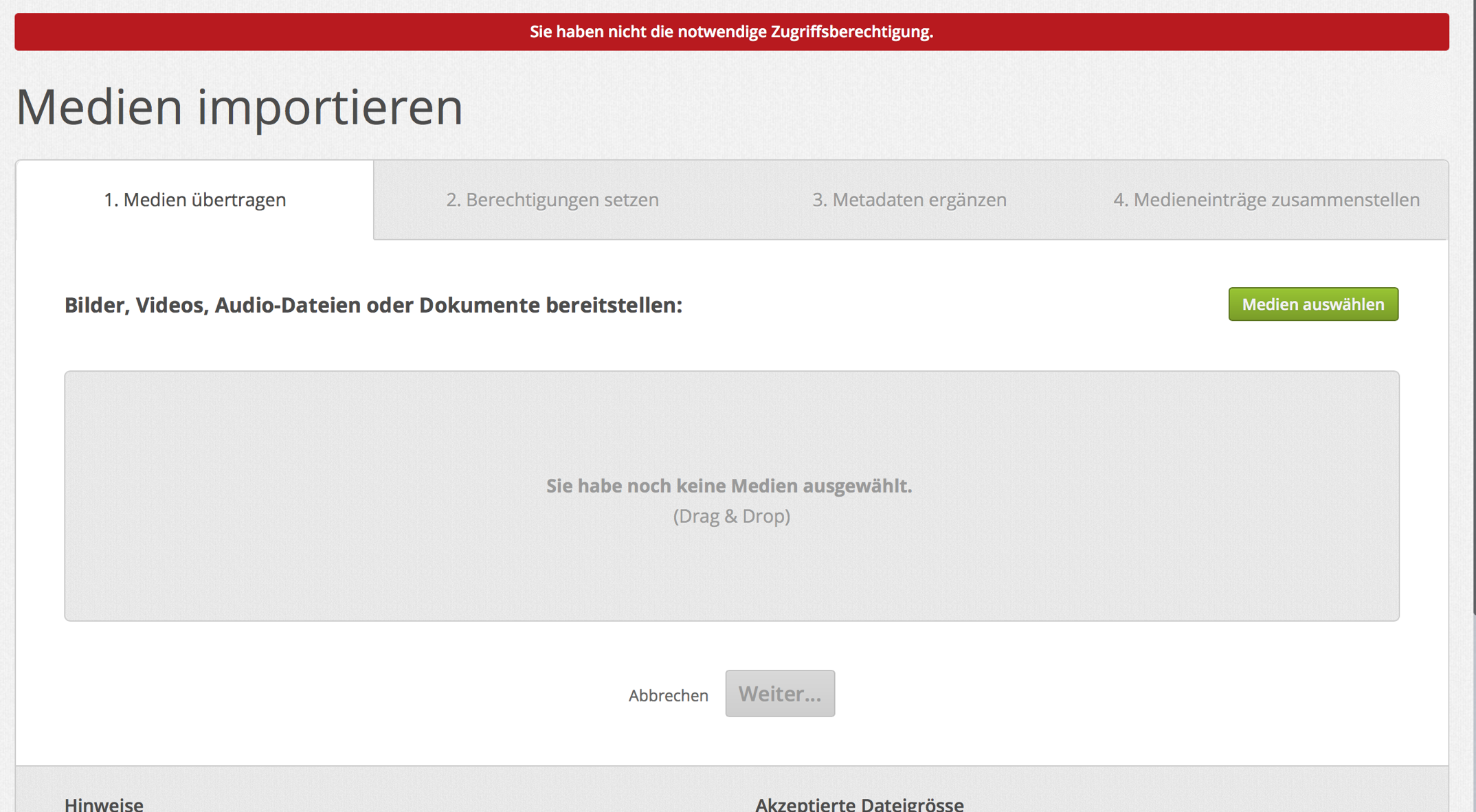Click the Akzeptierte Dateigrösse heading
1476x812 pixels.
(859, 803)
